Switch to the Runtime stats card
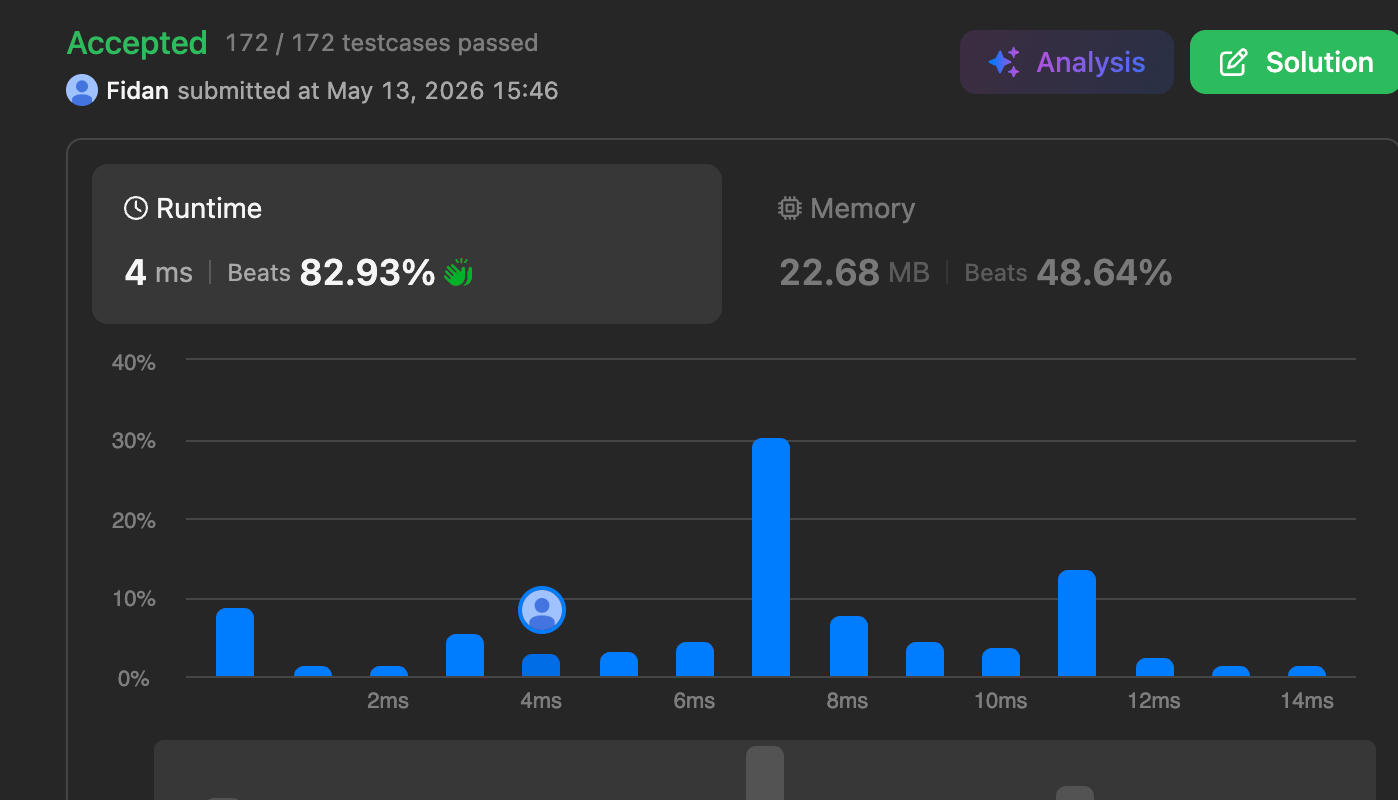Screen dimensions: 1398x800 407,244
